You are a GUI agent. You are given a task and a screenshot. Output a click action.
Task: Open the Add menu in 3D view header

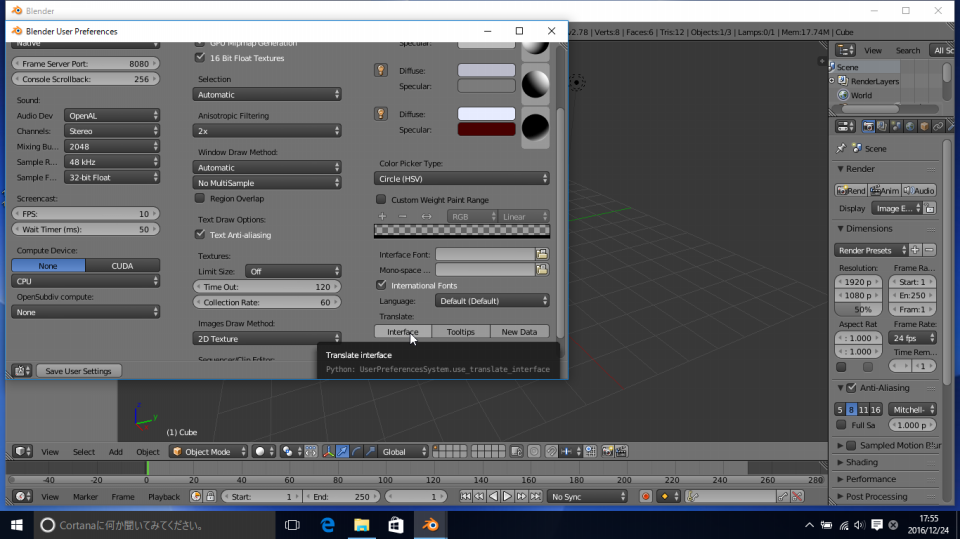[116, 451]
